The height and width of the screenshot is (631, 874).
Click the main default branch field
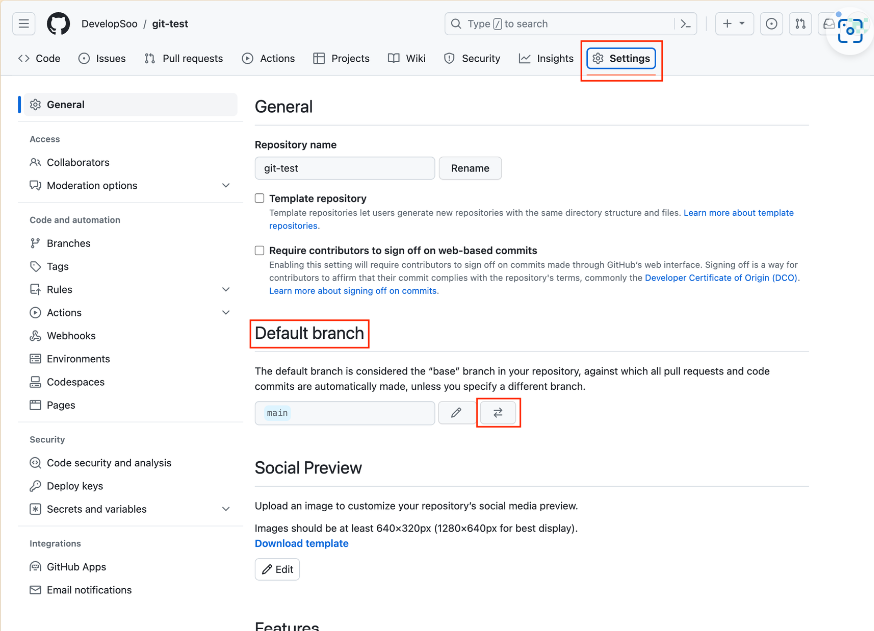(344, 413)
